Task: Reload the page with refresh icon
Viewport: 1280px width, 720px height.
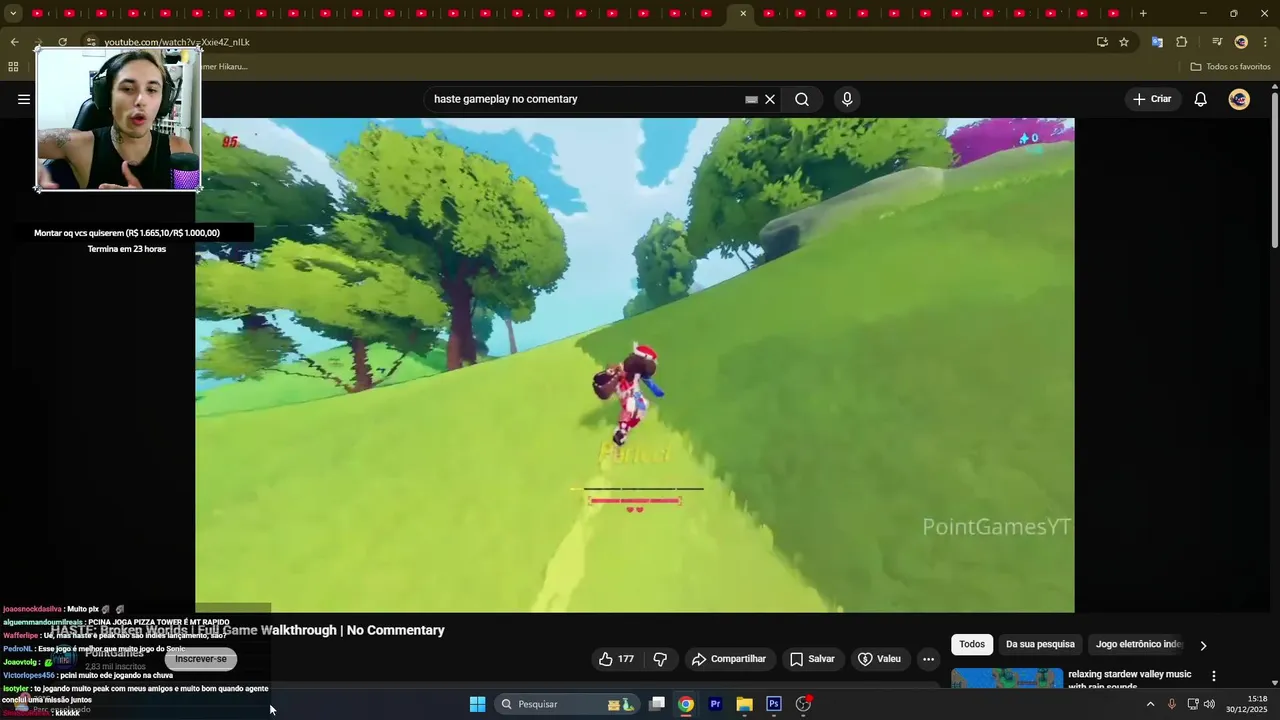Action: (62, 42)
